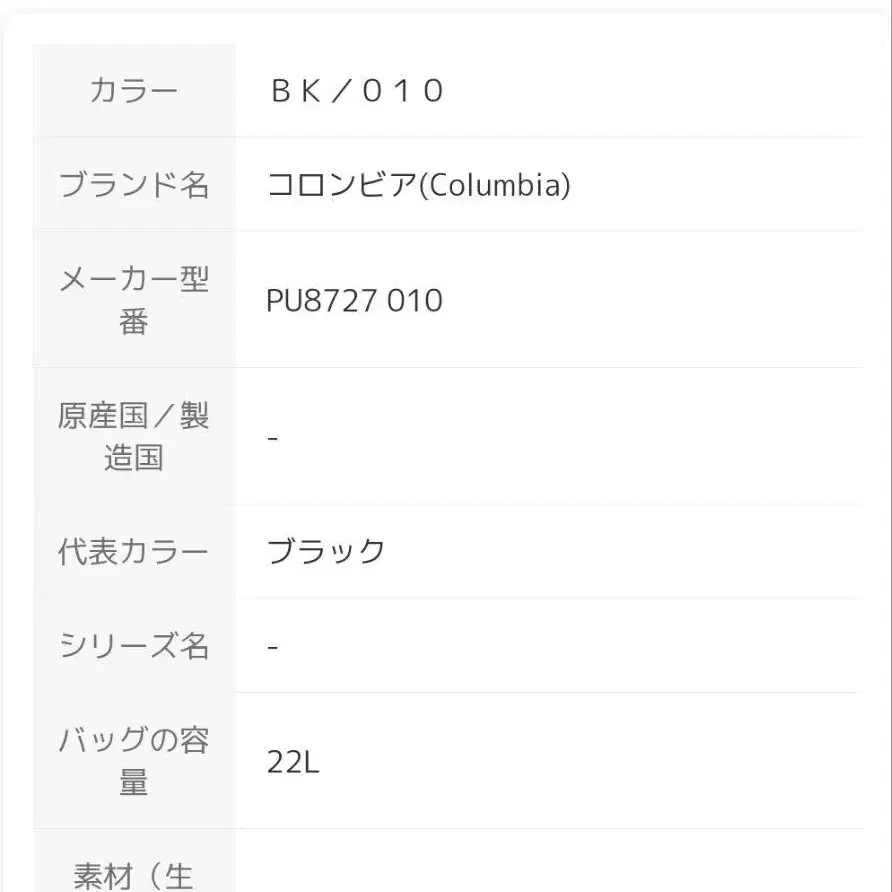This screenshot has width=892, height=892.
Task: Click the 番 character in メーカー型番 label
Action: [134, 321]
